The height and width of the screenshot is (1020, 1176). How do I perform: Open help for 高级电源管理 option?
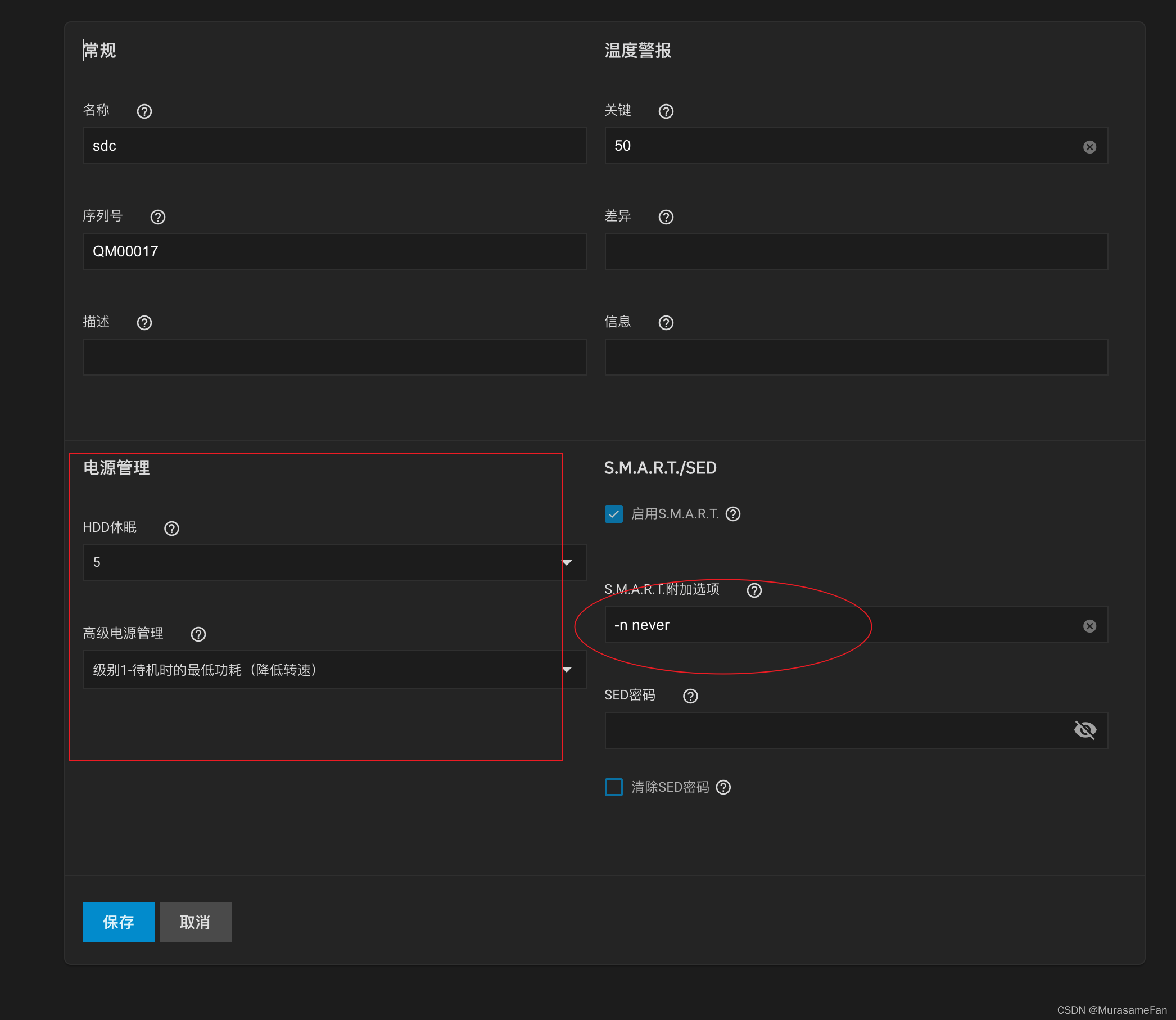198,634
